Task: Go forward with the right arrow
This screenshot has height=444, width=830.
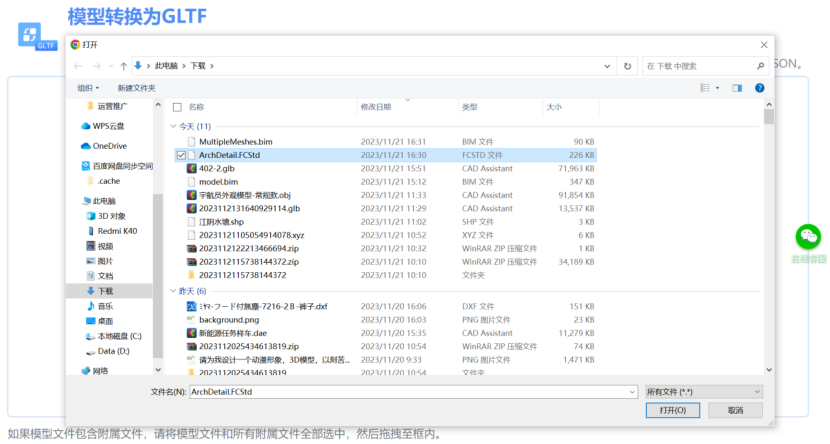Action: [96, 66]
